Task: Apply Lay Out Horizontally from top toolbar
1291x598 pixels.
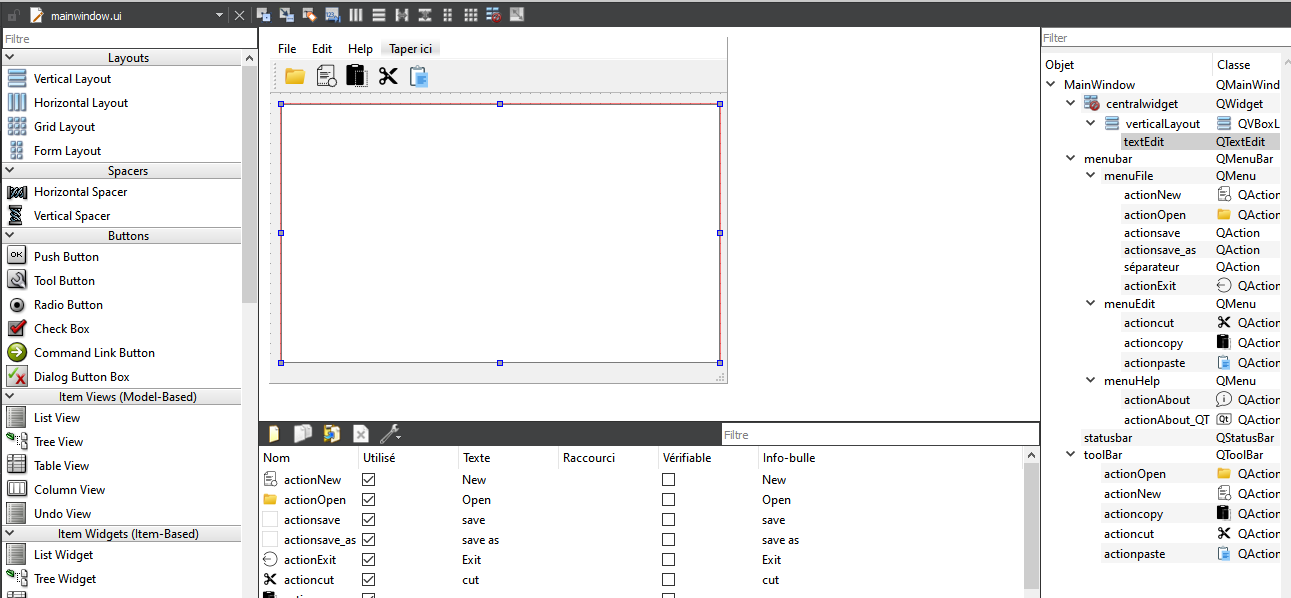Action: pos(356,15)
